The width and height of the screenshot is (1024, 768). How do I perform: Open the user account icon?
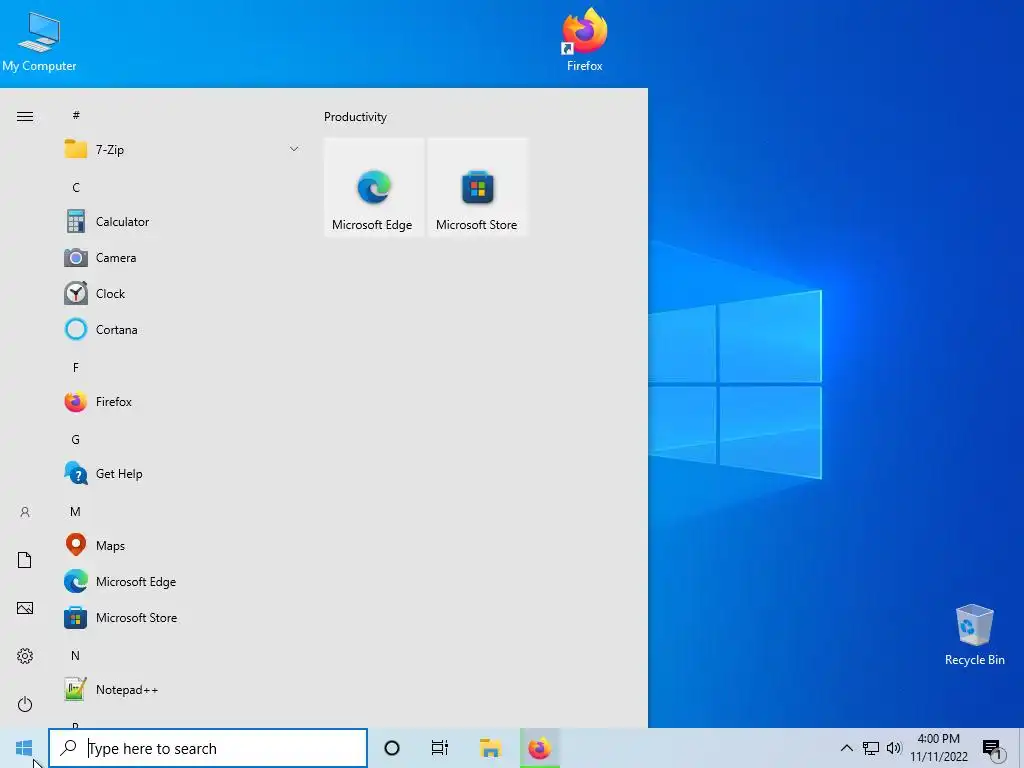point(25,512)
